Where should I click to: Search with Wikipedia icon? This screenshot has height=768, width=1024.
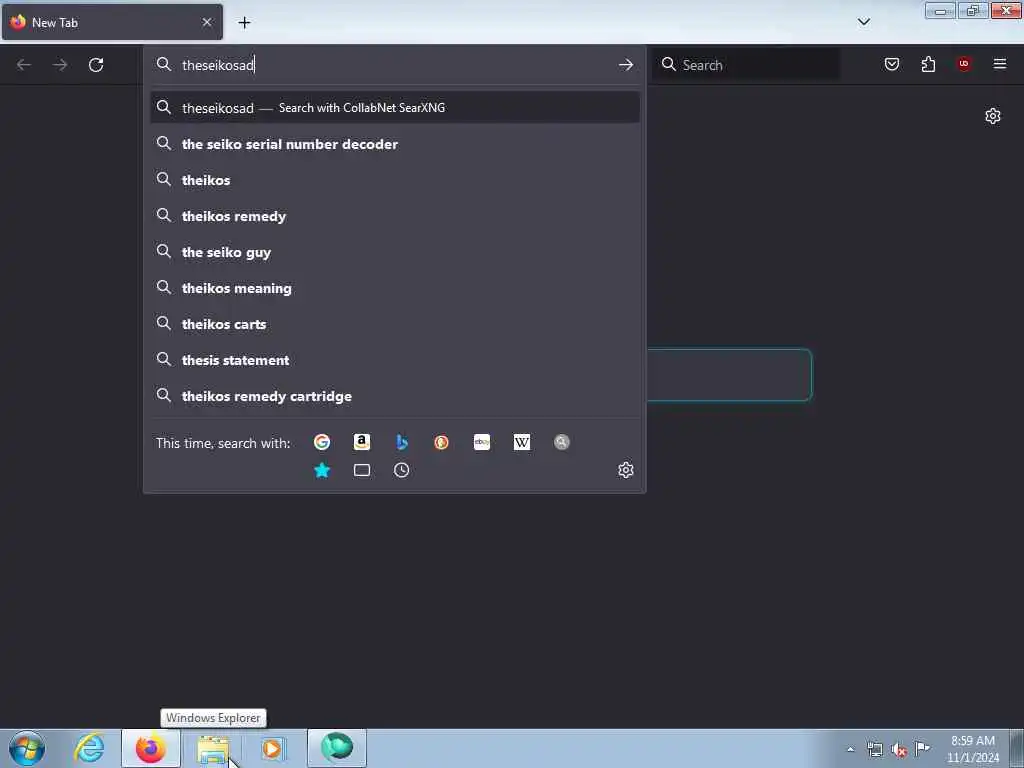tap(522, 442)
